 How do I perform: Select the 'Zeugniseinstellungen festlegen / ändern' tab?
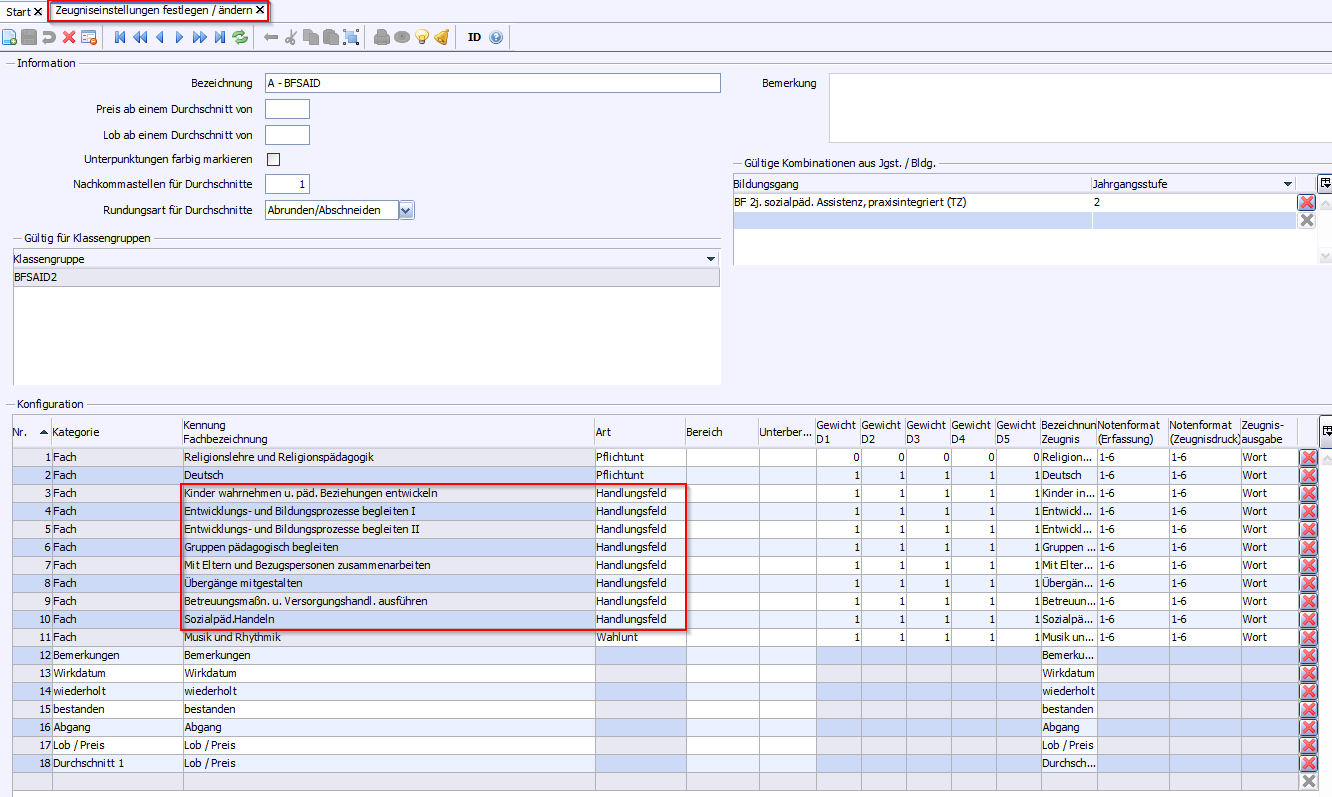coord(153,10)
